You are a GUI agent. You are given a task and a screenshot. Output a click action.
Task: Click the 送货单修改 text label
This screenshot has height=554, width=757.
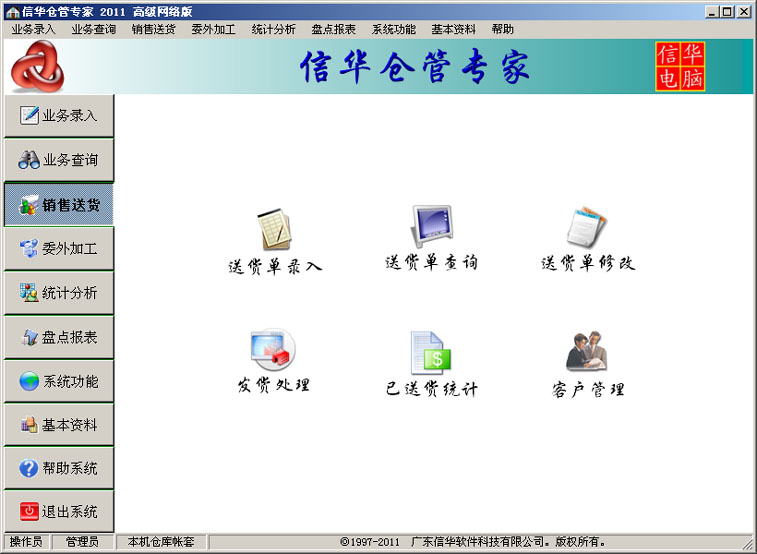[x=588, y=263]
